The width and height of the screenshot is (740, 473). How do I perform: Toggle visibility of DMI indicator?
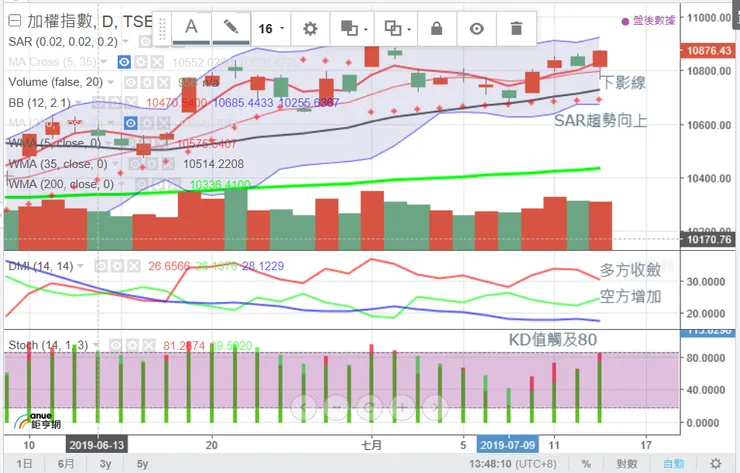(101, 266)
